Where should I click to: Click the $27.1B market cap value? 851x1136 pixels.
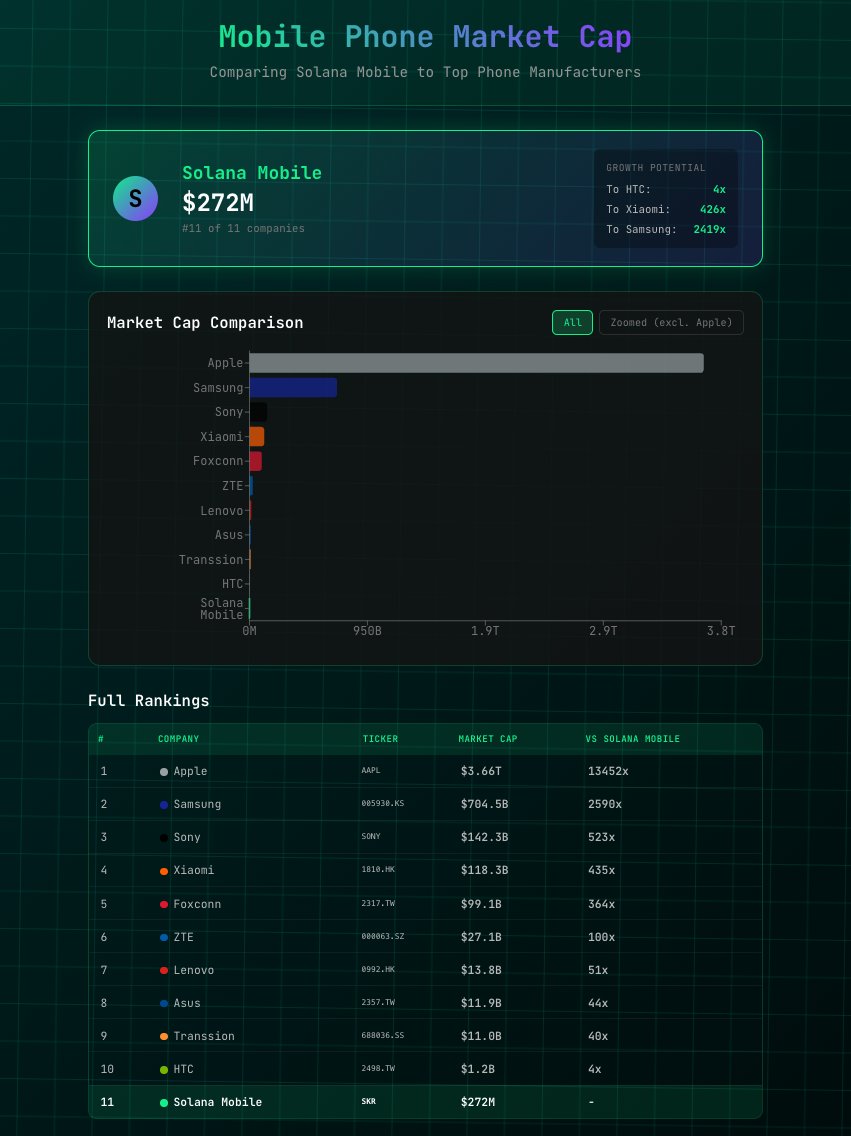[481, 937]
